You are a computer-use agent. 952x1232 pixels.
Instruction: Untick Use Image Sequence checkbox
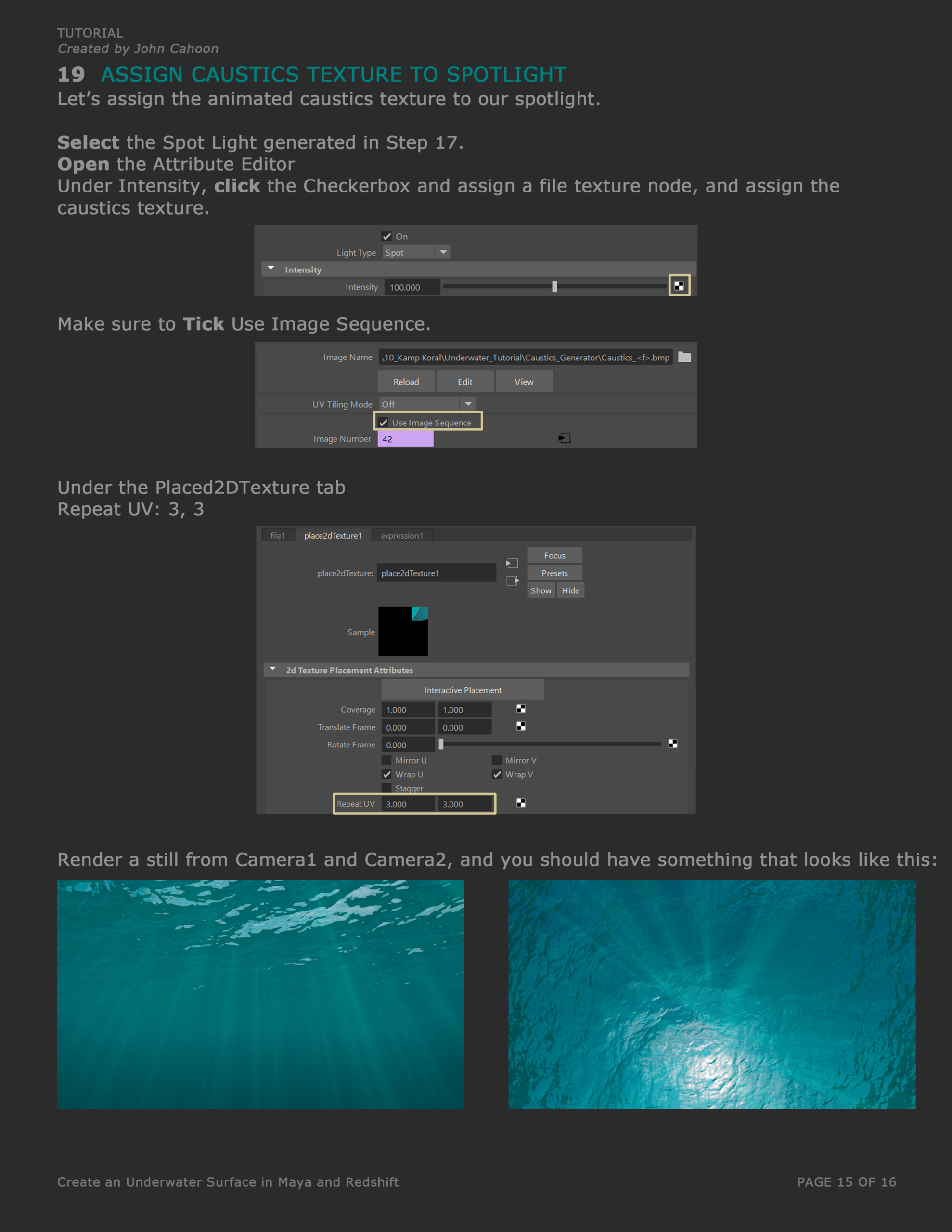pyautogui.click(x=383, y=422)
